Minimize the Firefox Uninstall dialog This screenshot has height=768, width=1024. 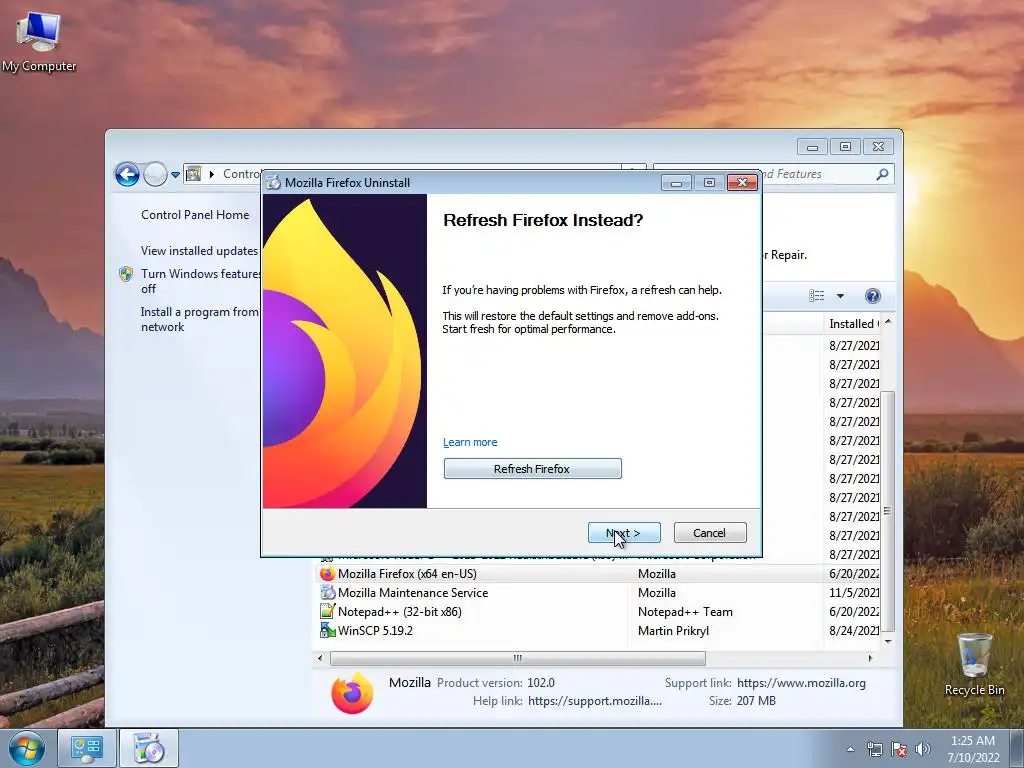coord(677,183)
